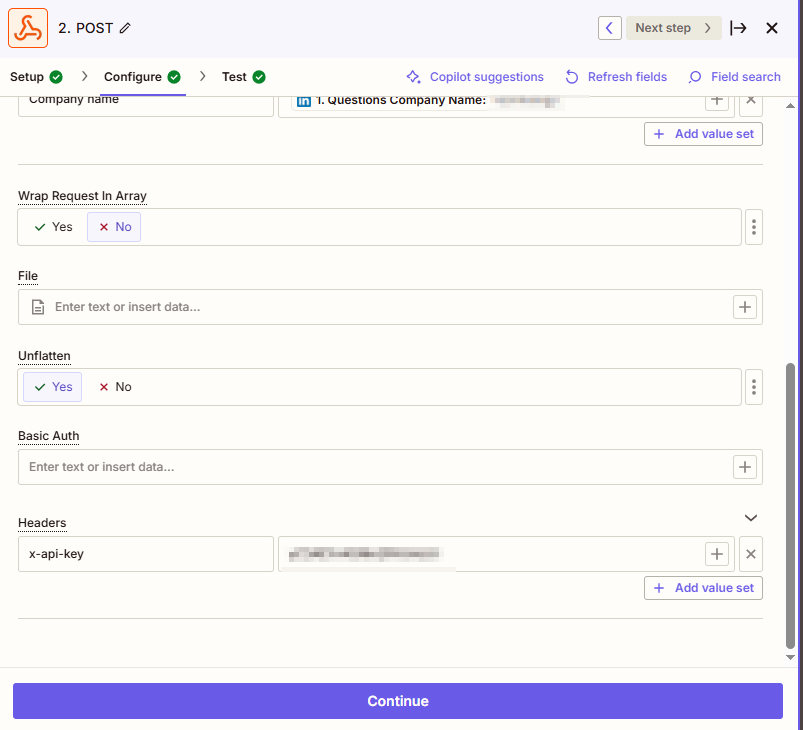Viewport: 803px width, 730px height.
Task: Click the File document icon
Action: point(38,307)
